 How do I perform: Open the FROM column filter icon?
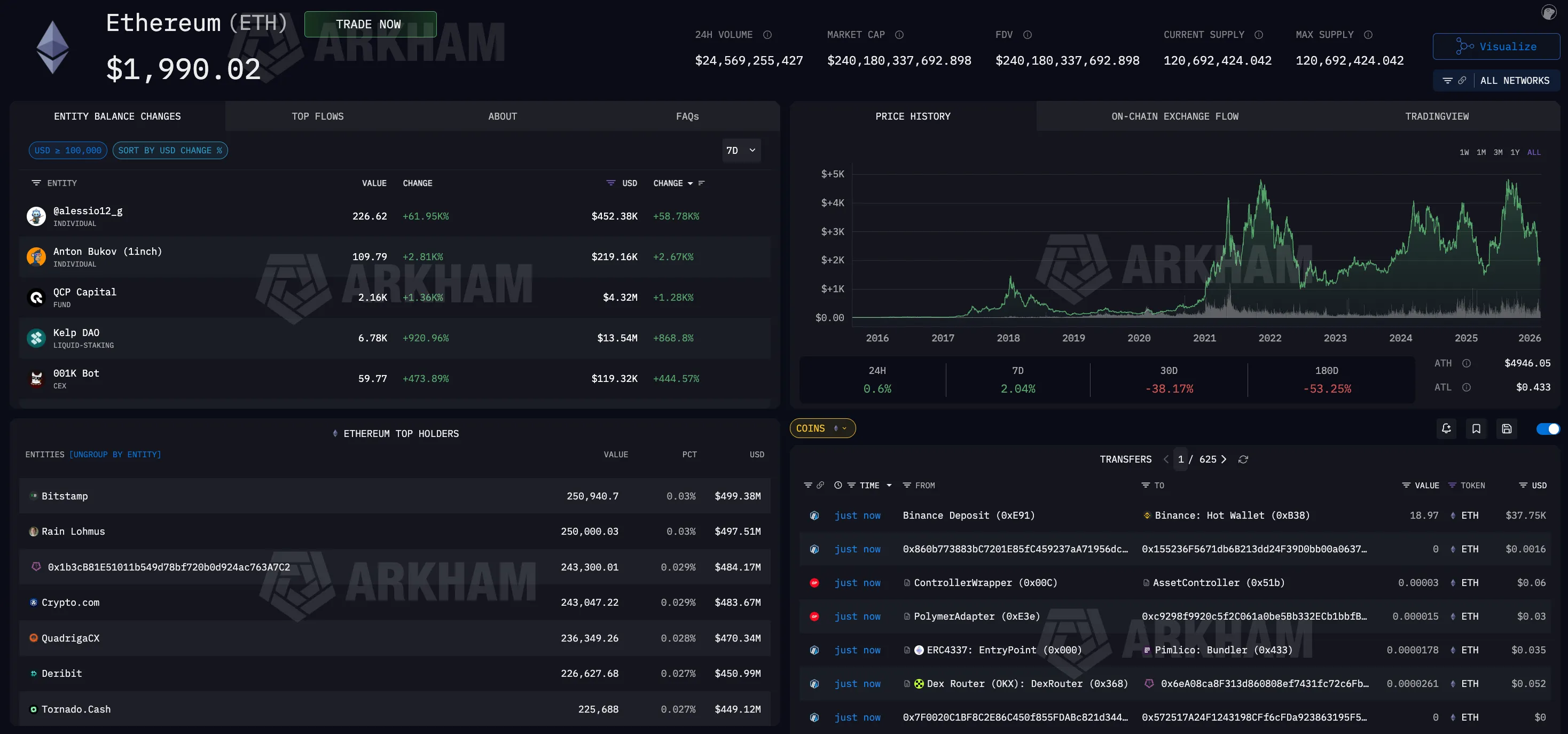906,485
